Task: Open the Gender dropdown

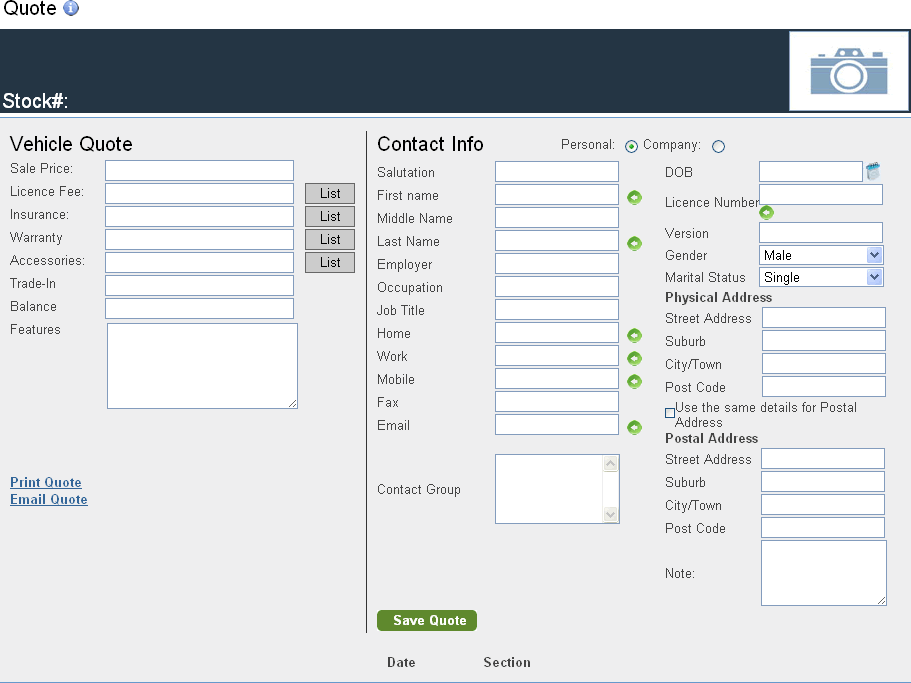Action: (x=821, y=255)
